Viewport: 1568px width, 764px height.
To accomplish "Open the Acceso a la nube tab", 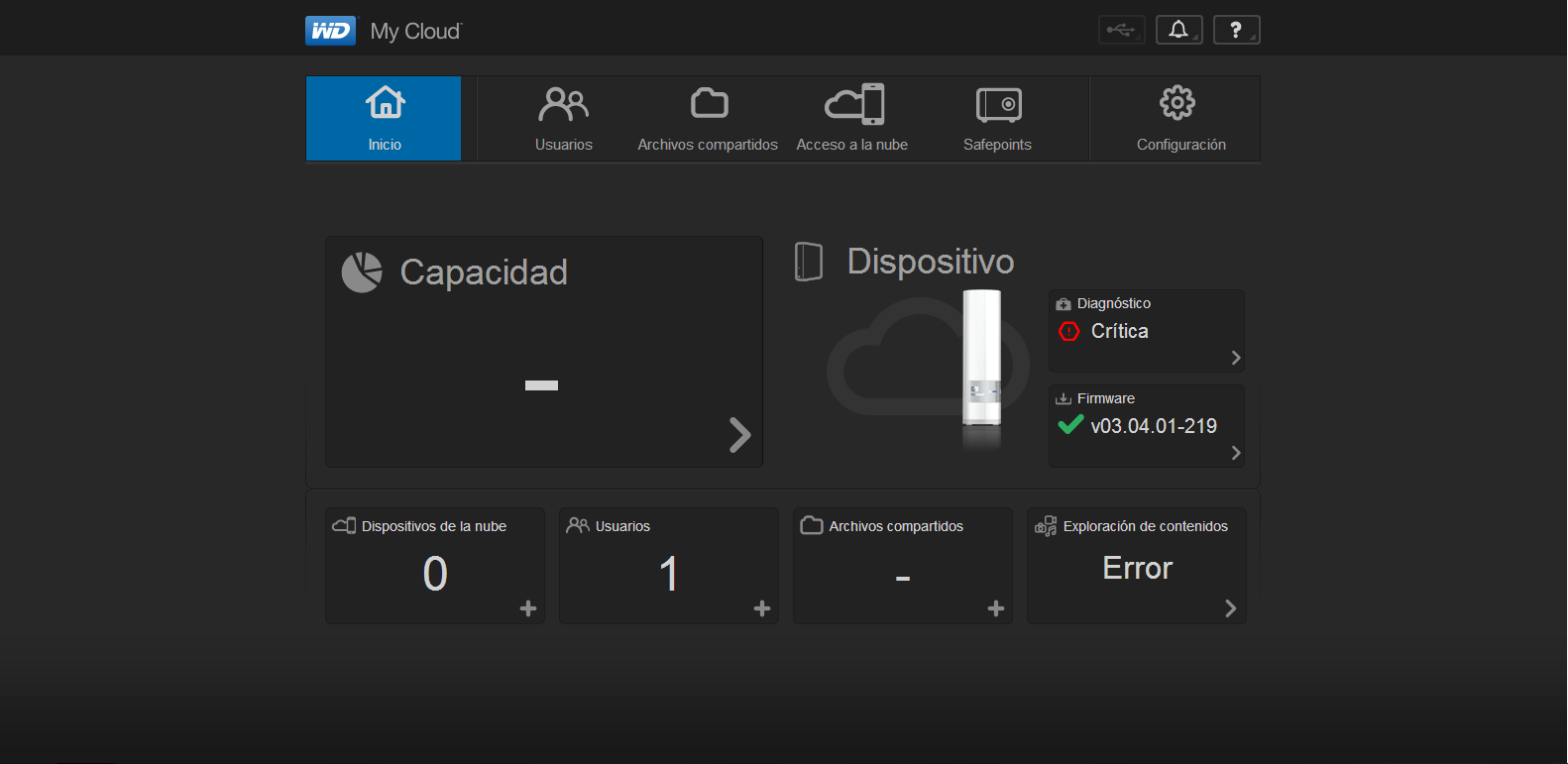I will pyautogui.click(x=852, y=119).
